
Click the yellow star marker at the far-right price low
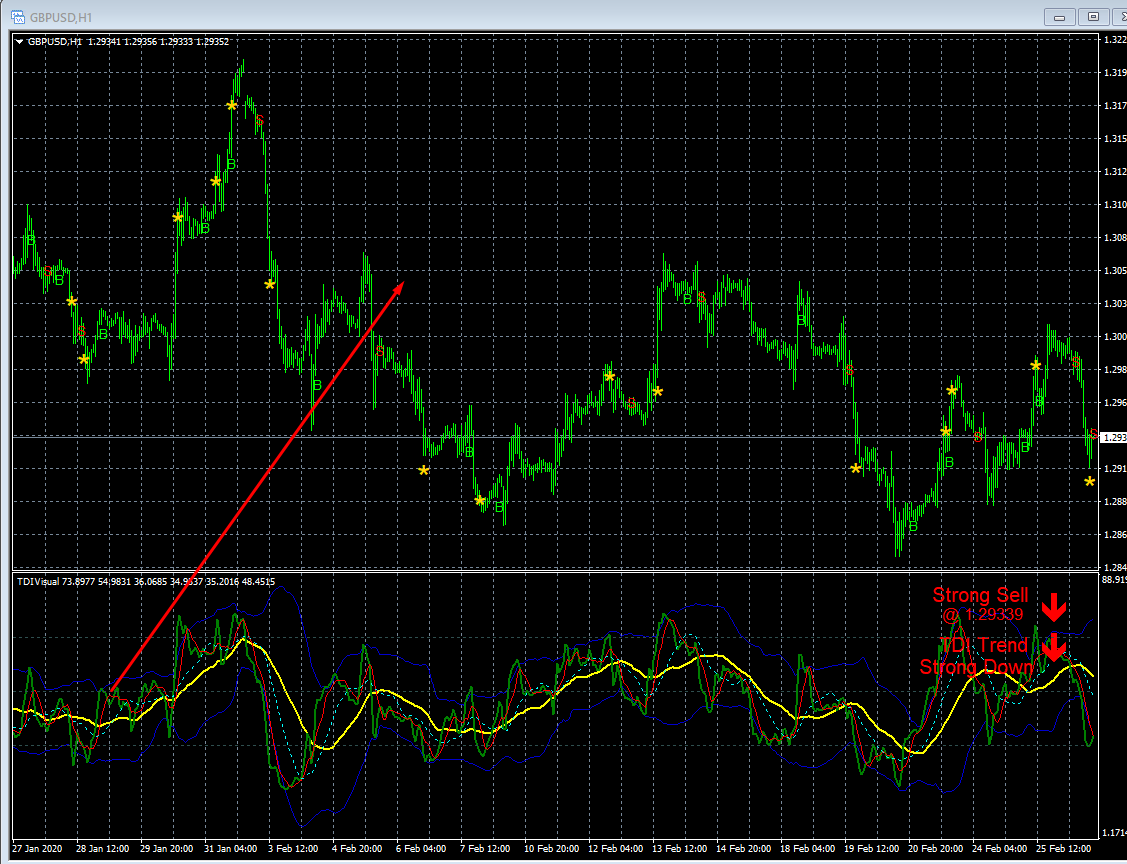1090,482
